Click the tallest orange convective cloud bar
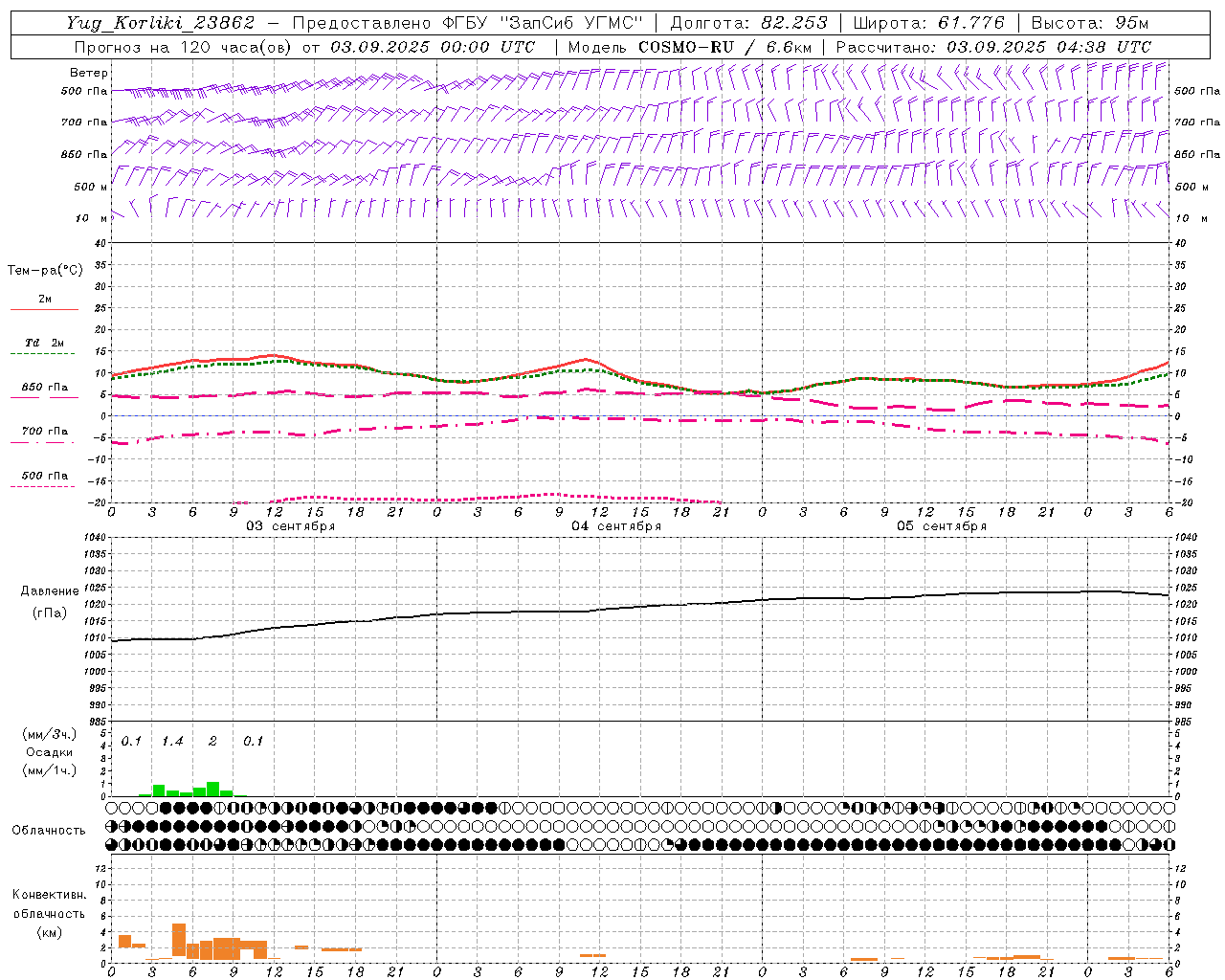This screenshot has height=980, width=1225. (179, 940)
